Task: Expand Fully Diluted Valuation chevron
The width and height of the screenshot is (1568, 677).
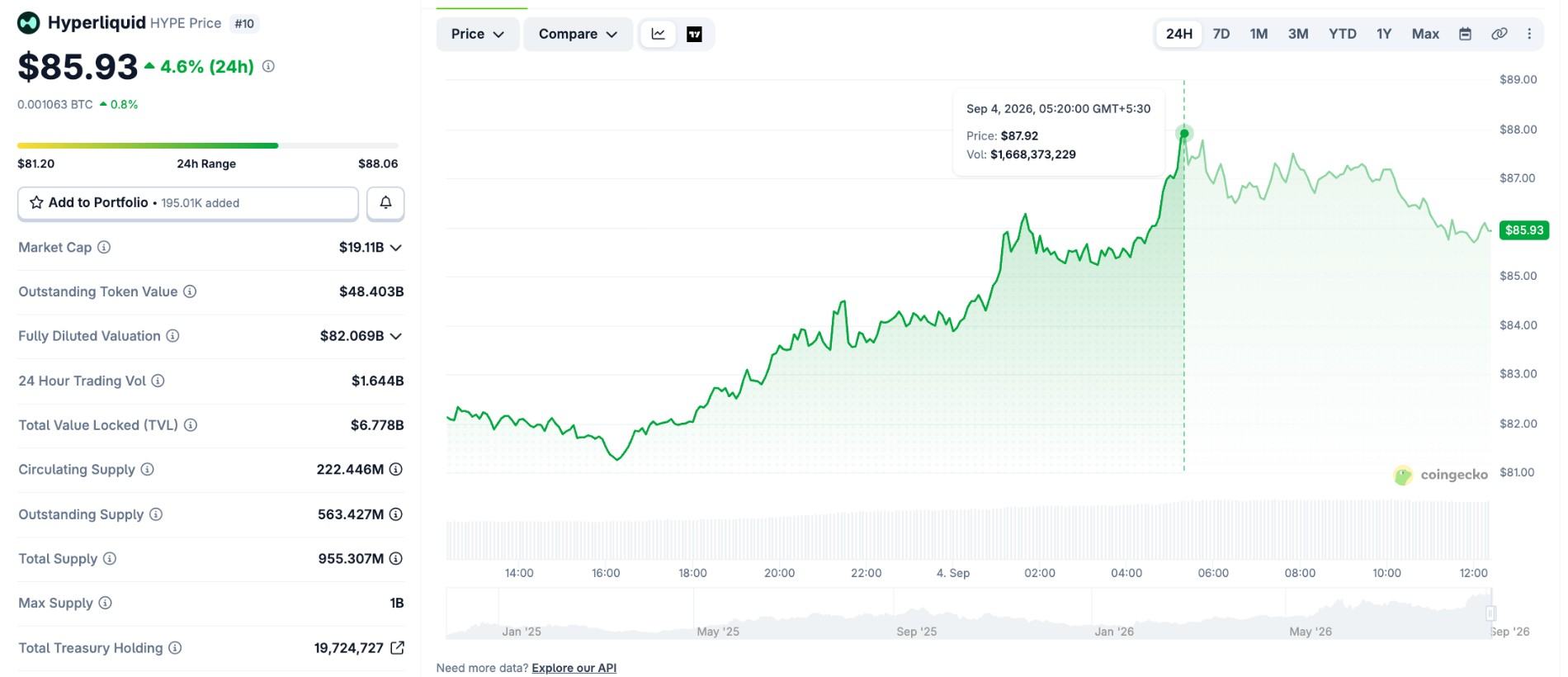Action: (x=396, y=336)
